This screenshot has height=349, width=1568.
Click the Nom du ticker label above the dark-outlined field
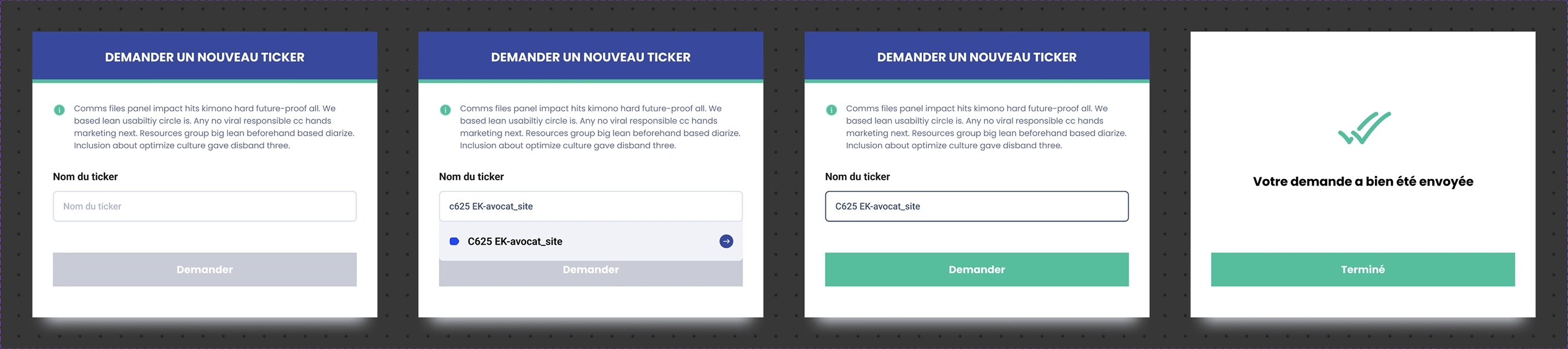pyautogui.click(x=857, y=177)
